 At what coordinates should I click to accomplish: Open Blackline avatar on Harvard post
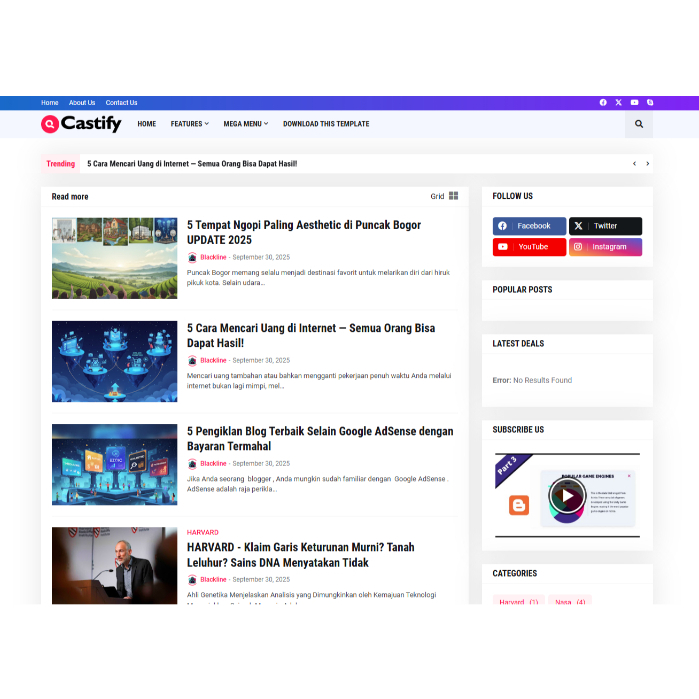click(x=192, y=580)
